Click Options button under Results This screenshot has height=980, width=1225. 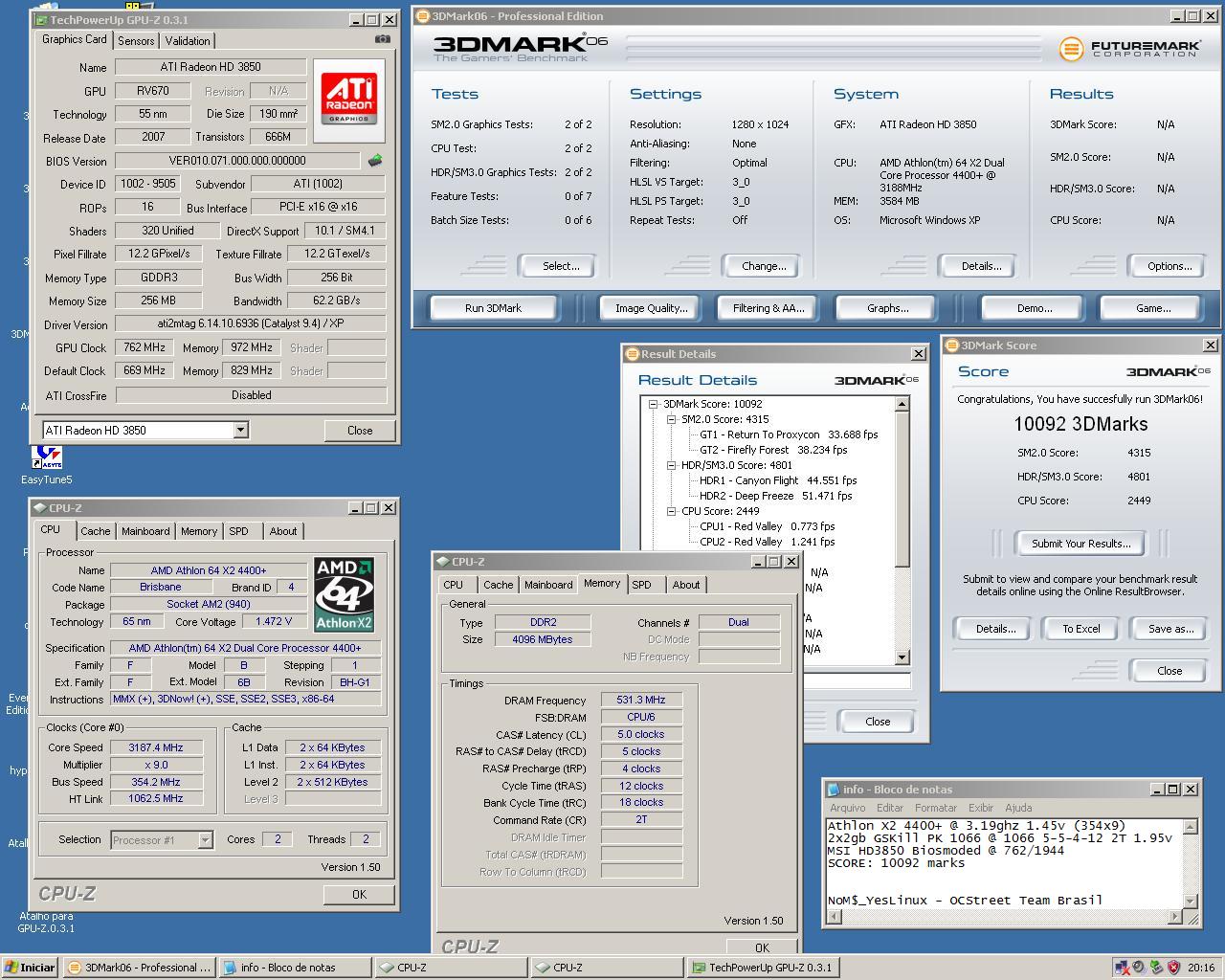click(x=1169, y=266)
